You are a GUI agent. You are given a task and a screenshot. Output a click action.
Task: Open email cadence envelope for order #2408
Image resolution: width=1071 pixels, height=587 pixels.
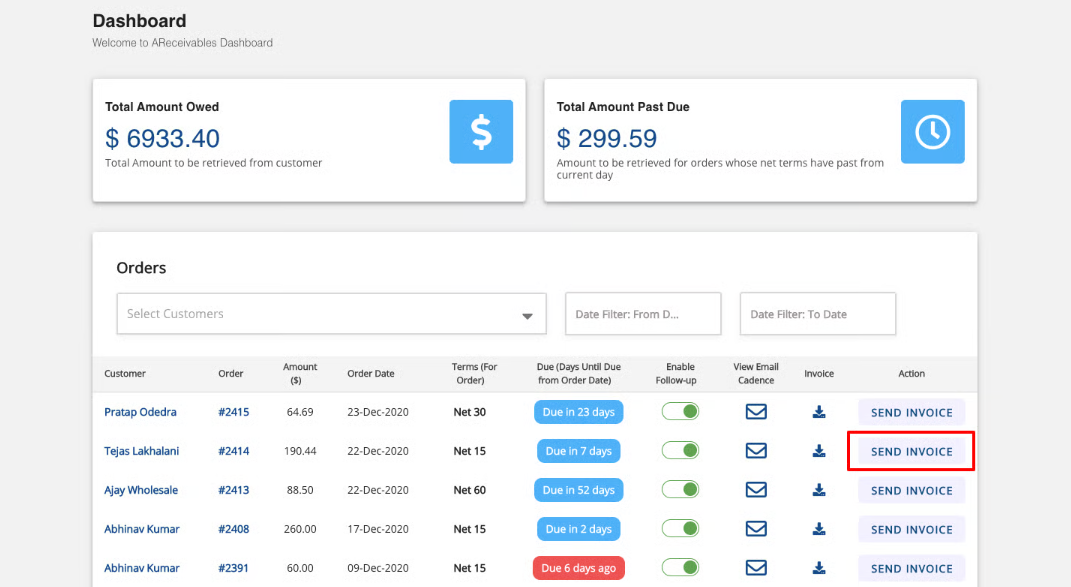[x=756, y=529]
